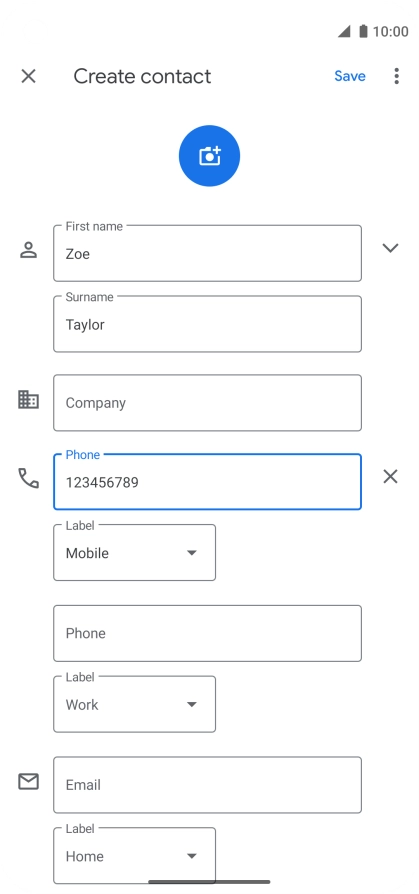This screenshot has width=419, height=894.
Task: Open the Mobile phone label dropdown
Action: point(135,552)
